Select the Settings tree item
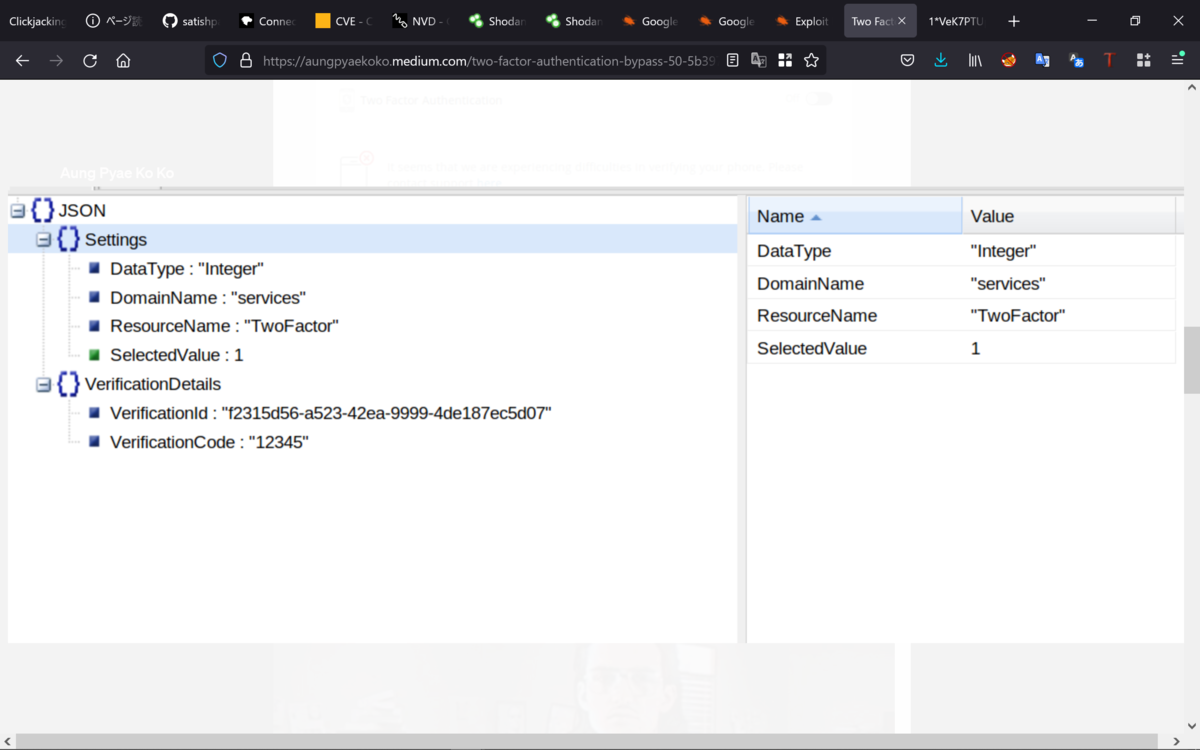 pos(116,240)
